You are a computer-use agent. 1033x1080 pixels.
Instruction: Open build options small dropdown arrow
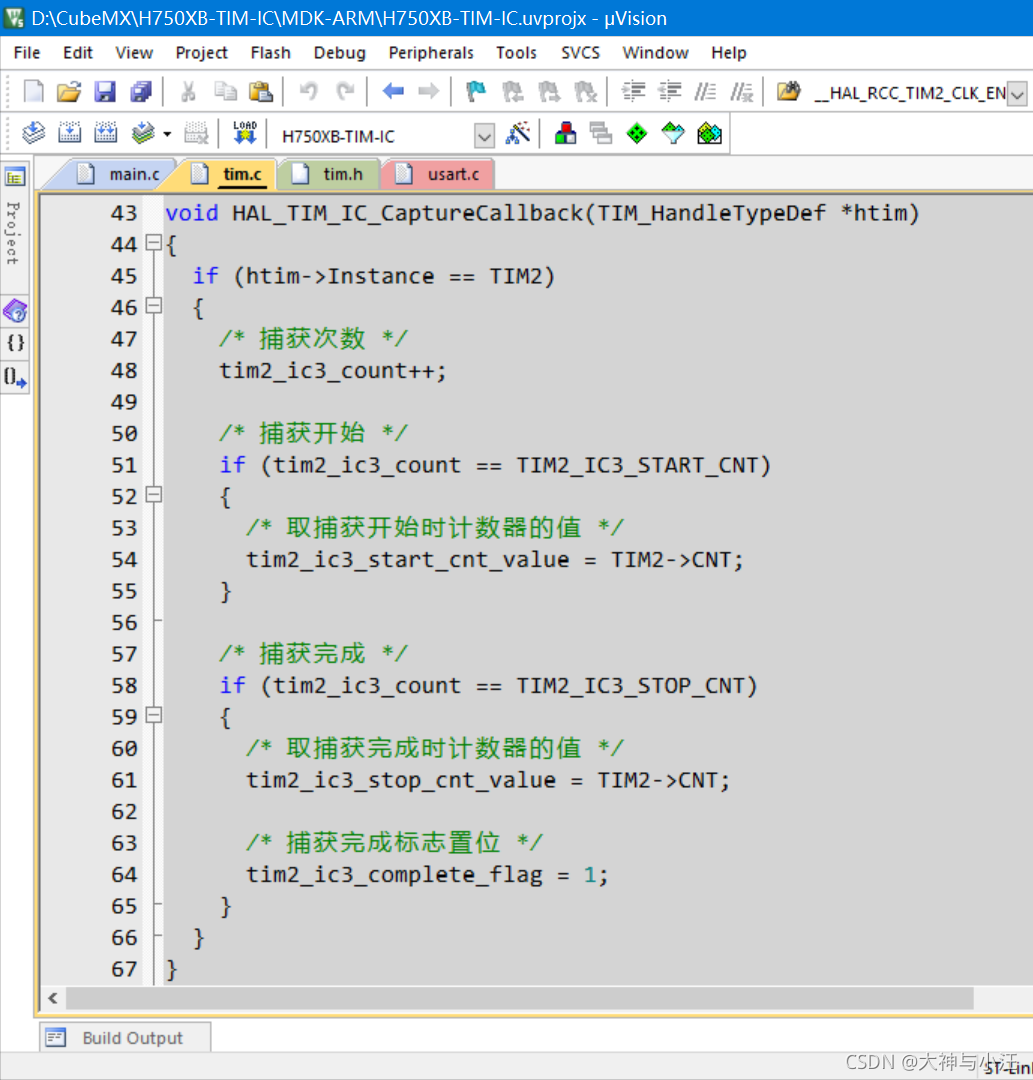point(167,134)
